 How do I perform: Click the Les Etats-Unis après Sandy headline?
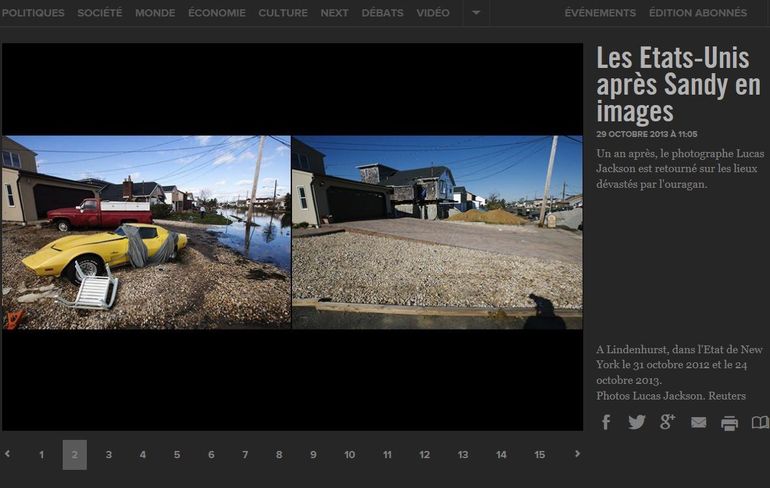[677, 84]
